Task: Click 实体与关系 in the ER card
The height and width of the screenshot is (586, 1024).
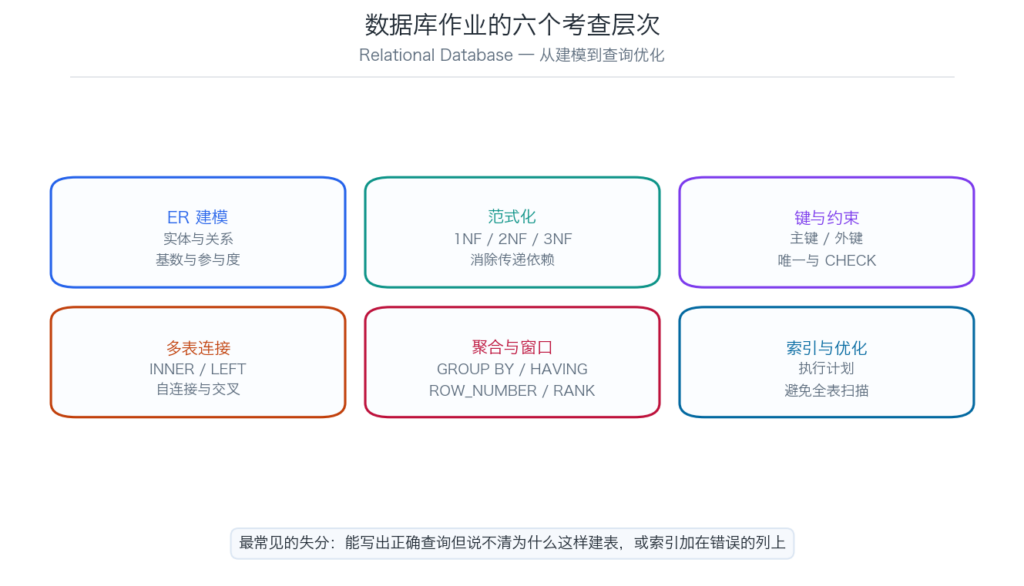Action: (x=198, y=239)
